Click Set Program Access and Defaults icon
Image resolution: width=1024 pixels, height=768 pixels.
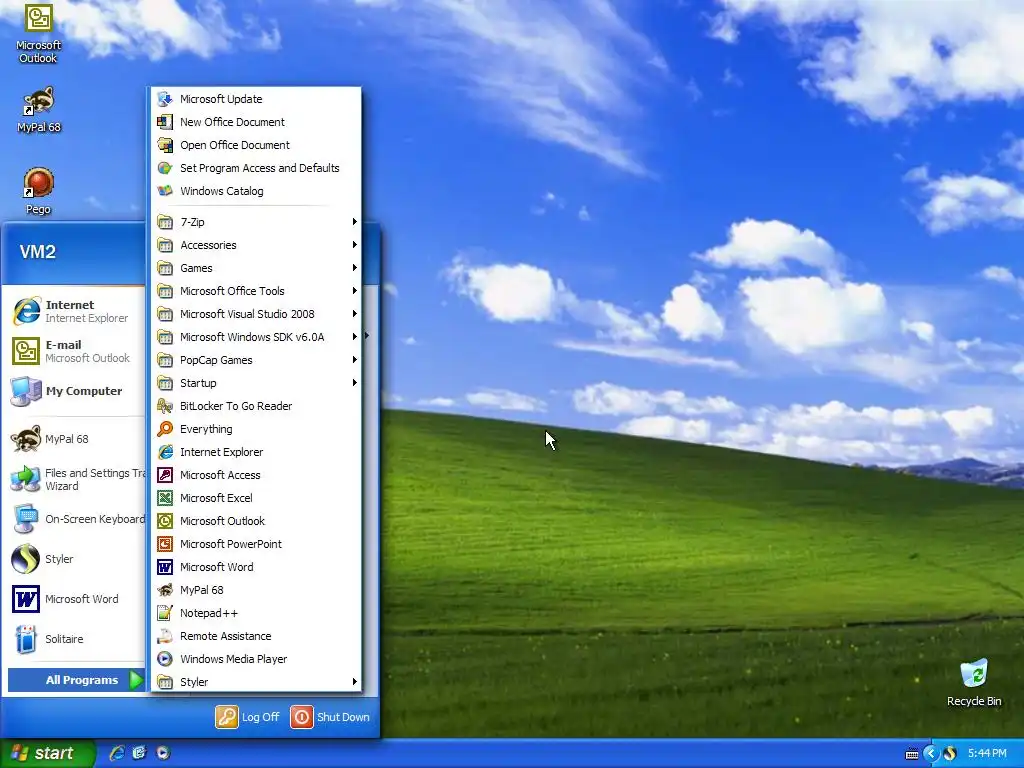165,168
